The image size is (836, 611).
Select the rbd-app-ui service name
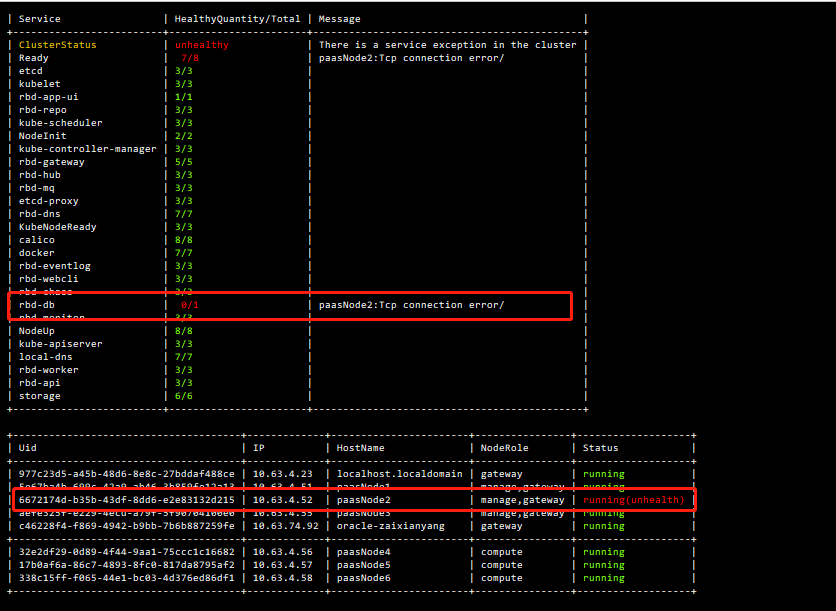49,97
